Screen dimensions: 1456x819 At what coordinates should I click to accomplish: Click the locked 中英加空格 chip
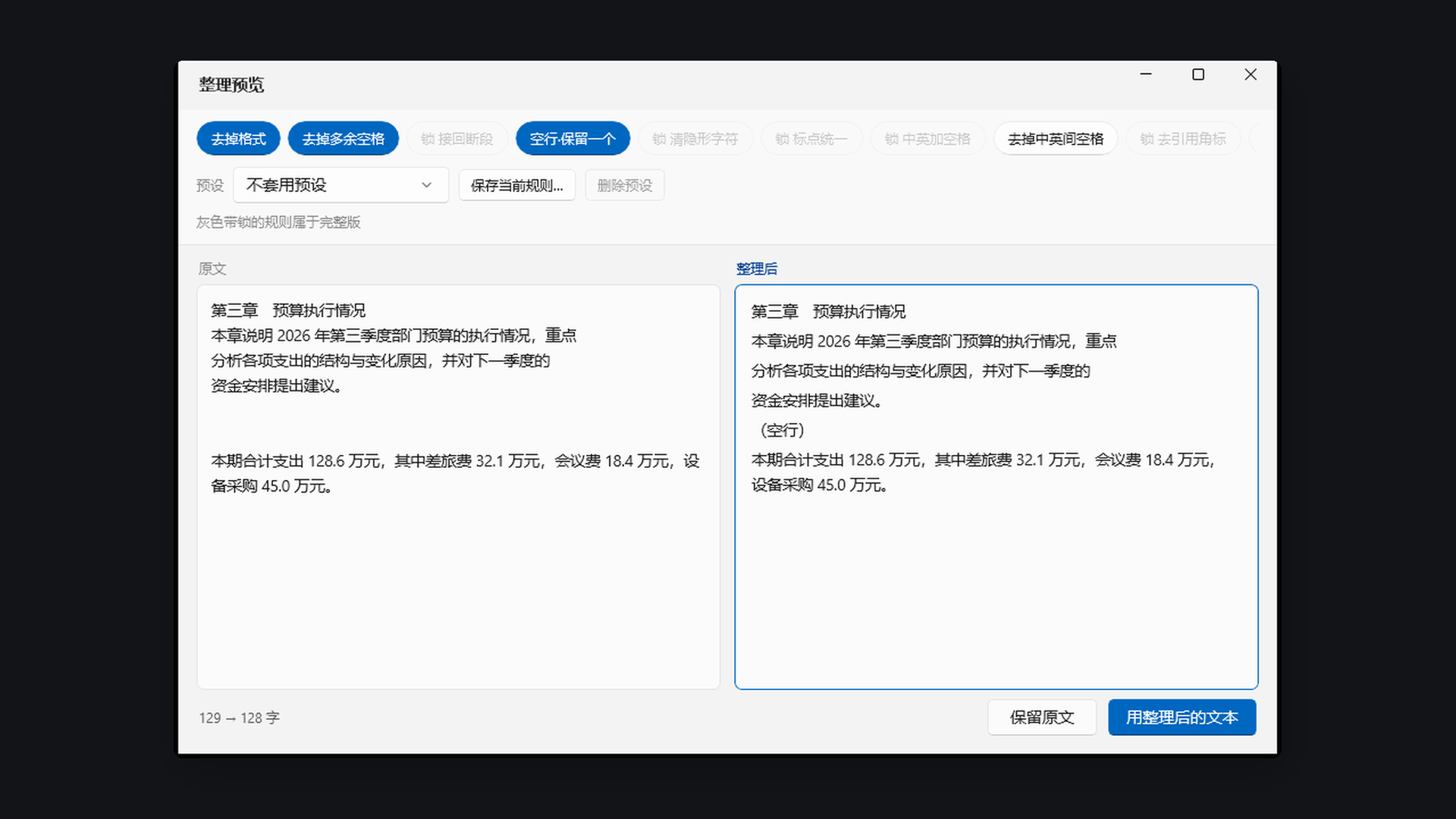pos(927,139)
